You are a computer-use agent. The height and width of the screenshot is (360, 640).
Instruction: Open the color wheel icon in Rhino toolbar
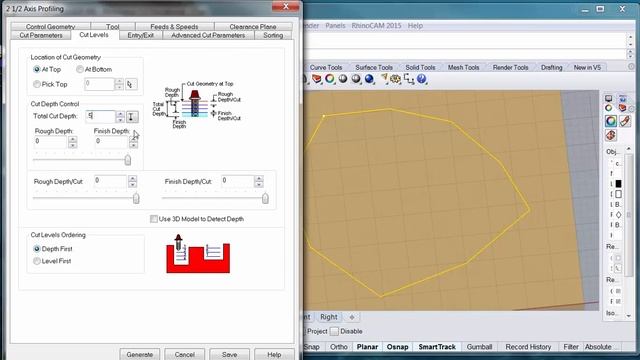[x=330, y=78]
